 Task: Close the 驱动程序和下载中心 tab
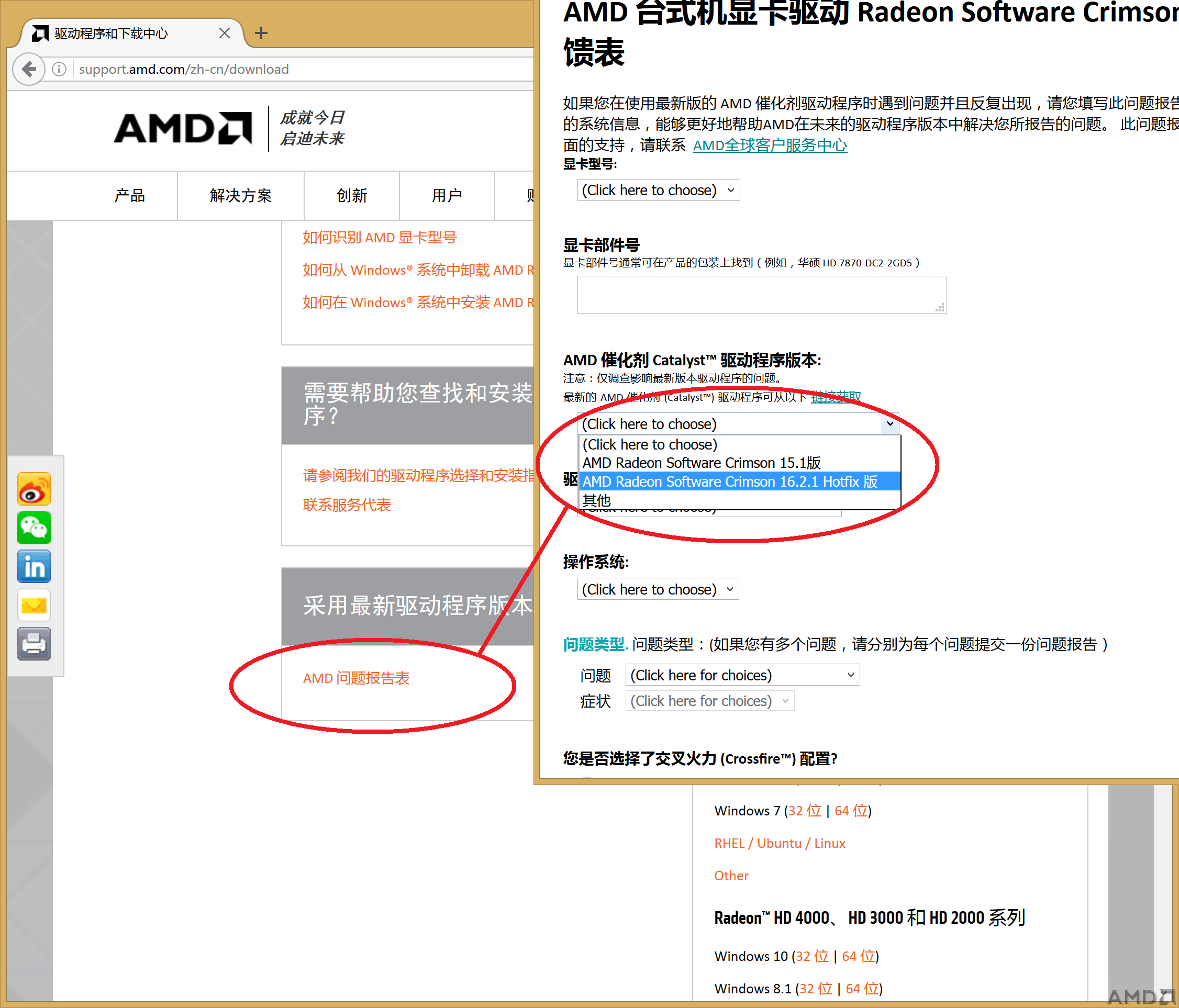coord(225,33)
